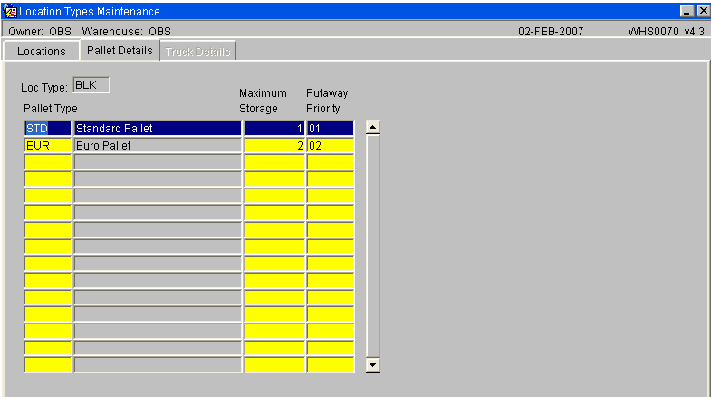Screen dimensions: 712x398
Task: Click the Maximum Storage column header
Action: (x=263, y=101)
